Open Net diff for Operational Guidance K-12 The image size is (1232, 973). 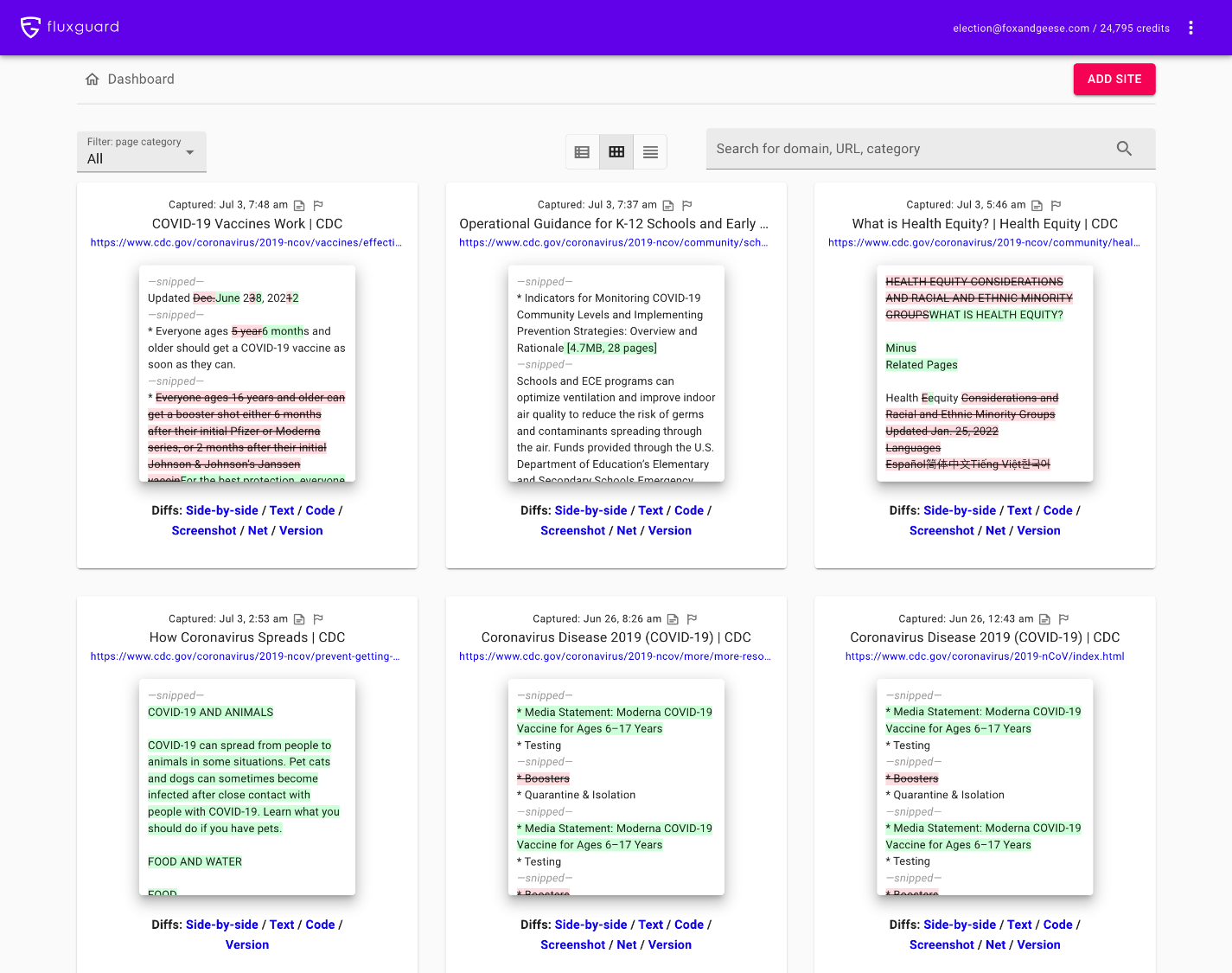pyautogui.click(x=627, y=531)
